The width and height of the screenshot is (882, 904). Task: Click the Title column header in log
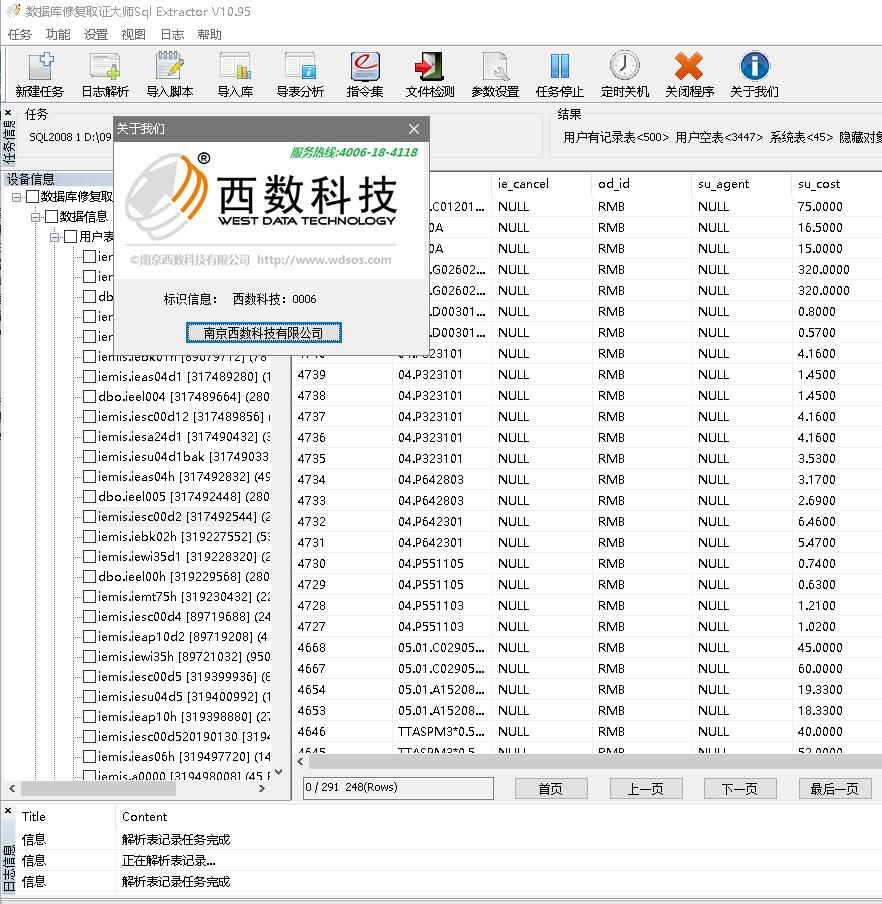pos(33,817)
